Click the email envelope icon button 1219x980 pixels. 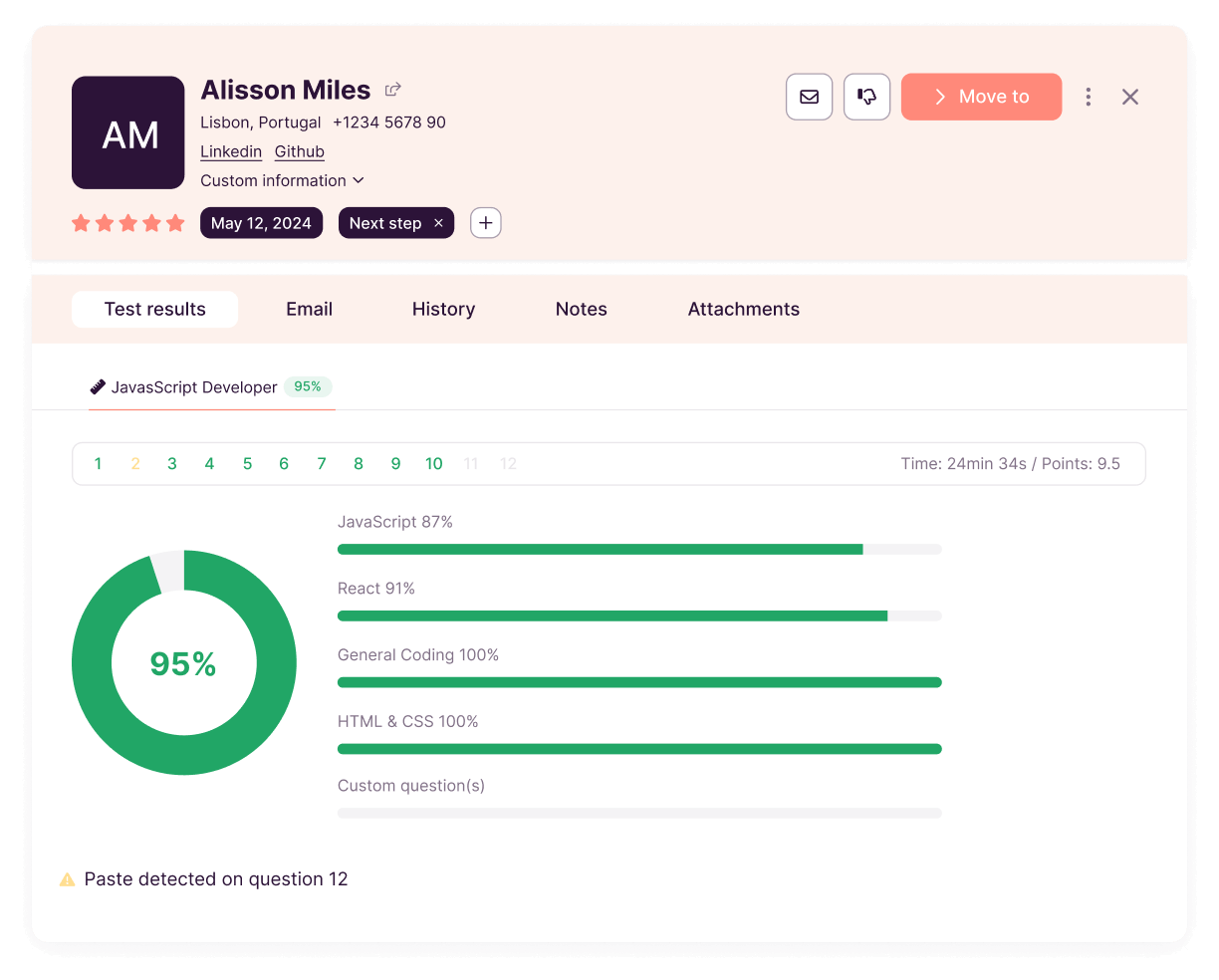point(809,97)
